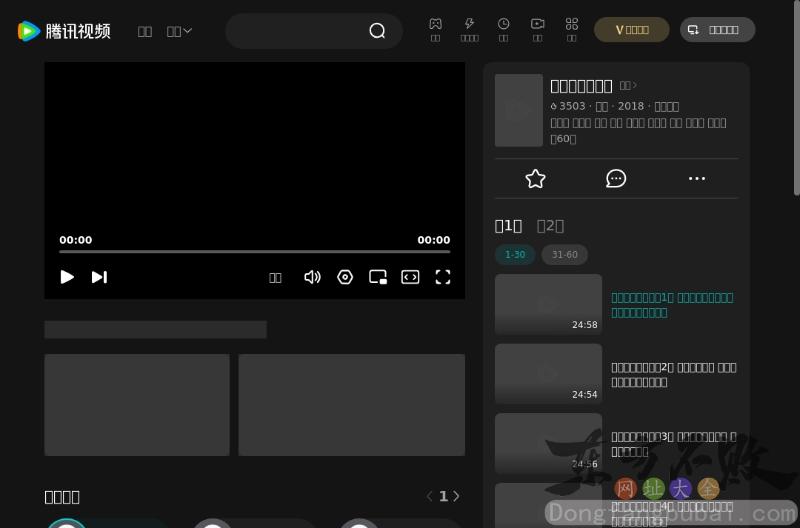Open the three-dot more options menu
Viewport: 800px width, 528px height.
click(697, 179)
